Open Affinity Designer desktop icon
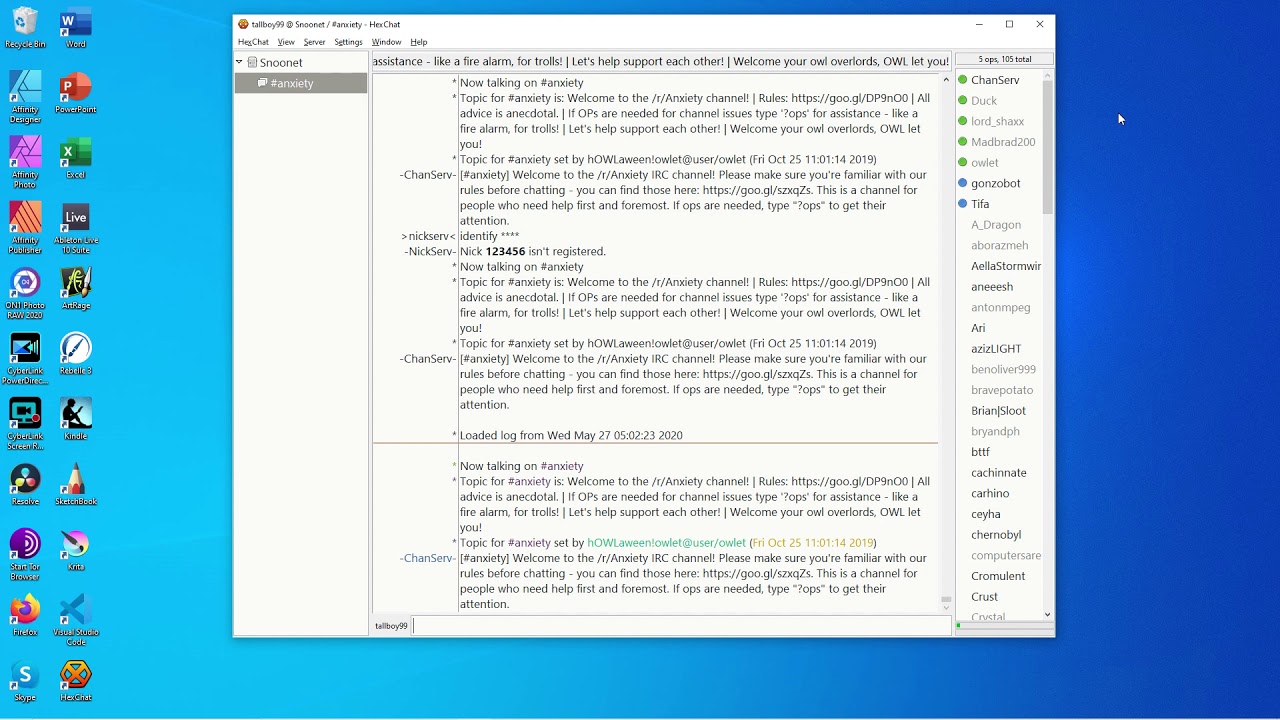This screenshot has width=1280, height=720. (x=25, y=97)
